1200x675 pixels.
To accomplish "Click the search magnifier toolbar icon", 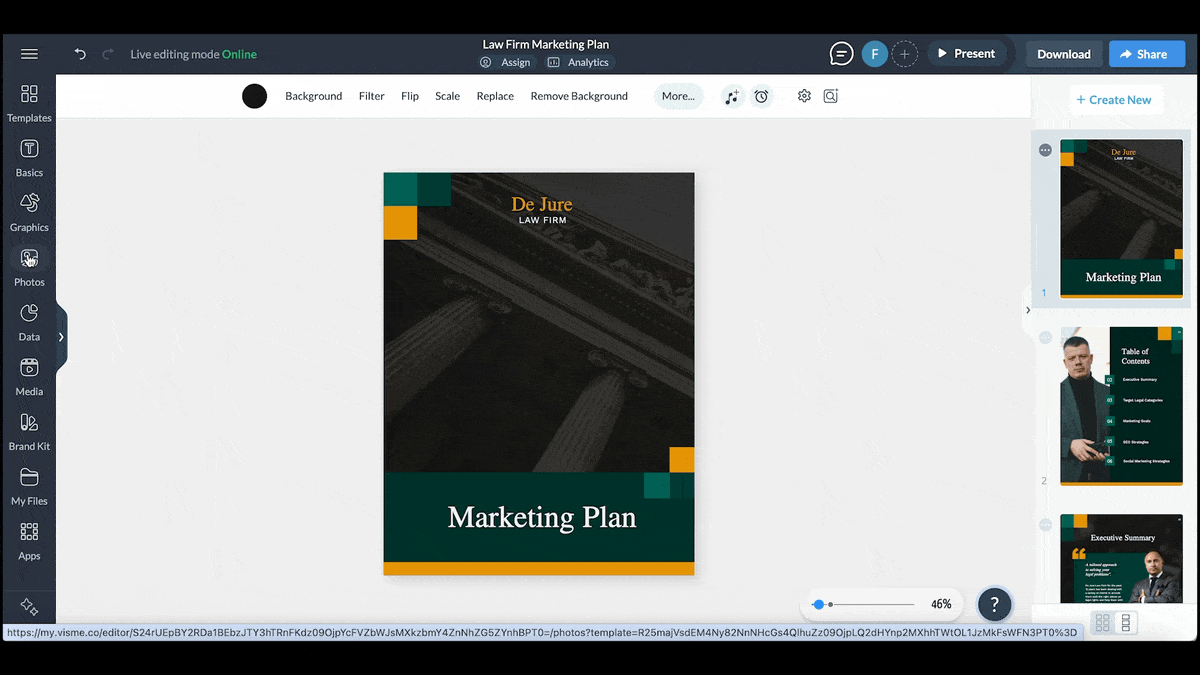I will point(831,96).
